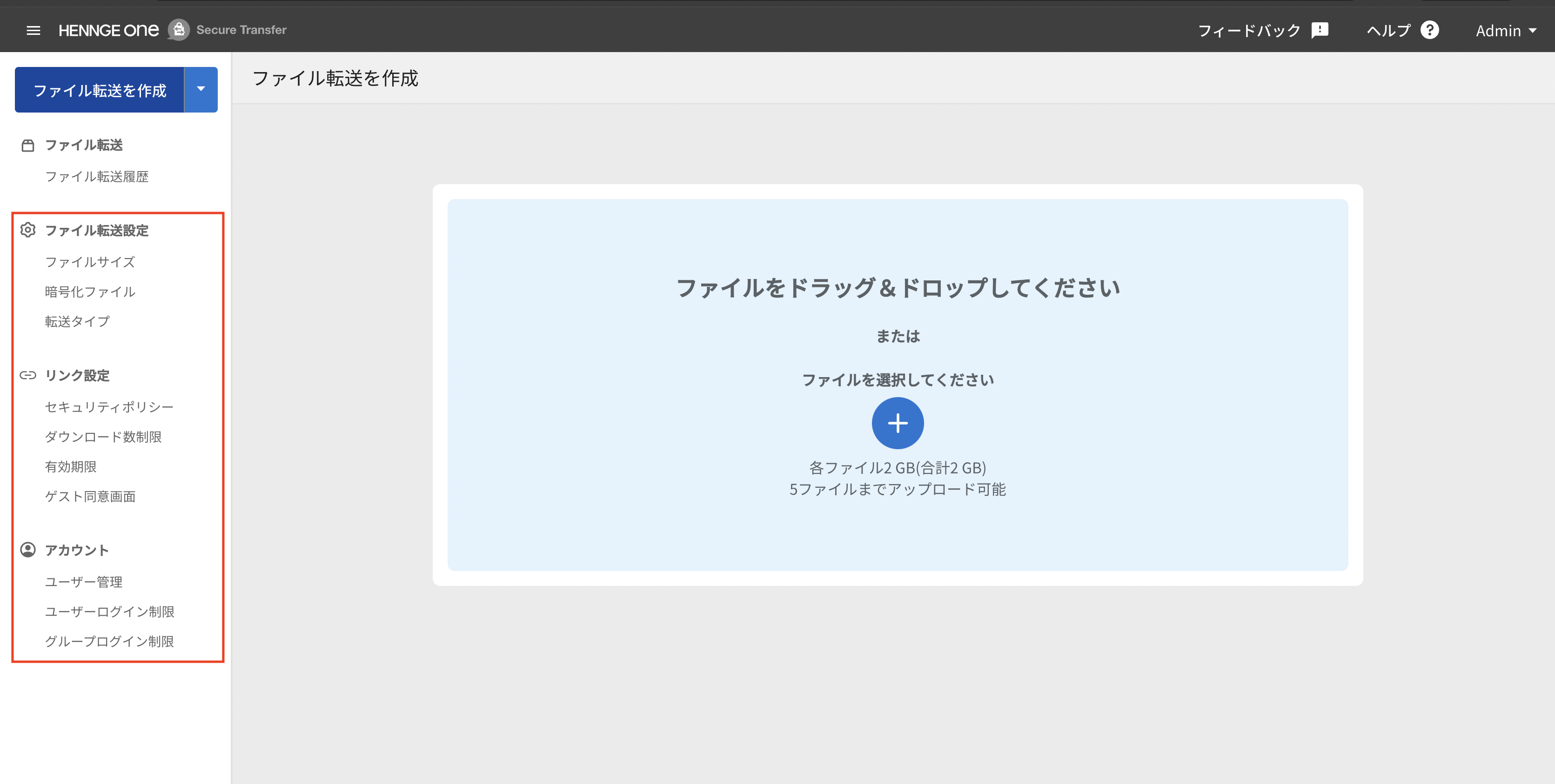Open the hamburger navigation menu
Image resolution: width=1555 pixels, height=784 pixels.
click(33, 30)
